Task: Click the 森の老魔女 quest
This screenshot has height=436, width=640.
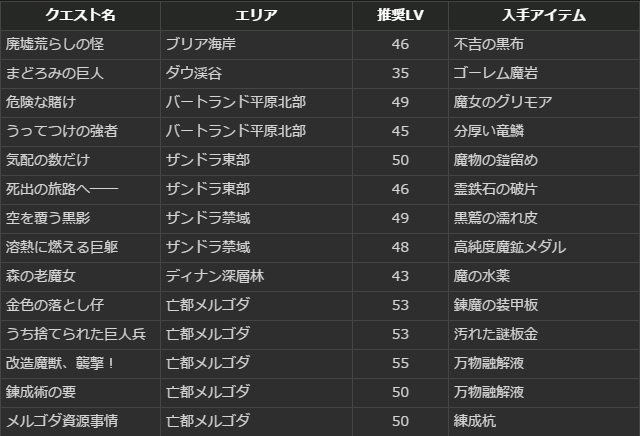Action: point(40,276)
